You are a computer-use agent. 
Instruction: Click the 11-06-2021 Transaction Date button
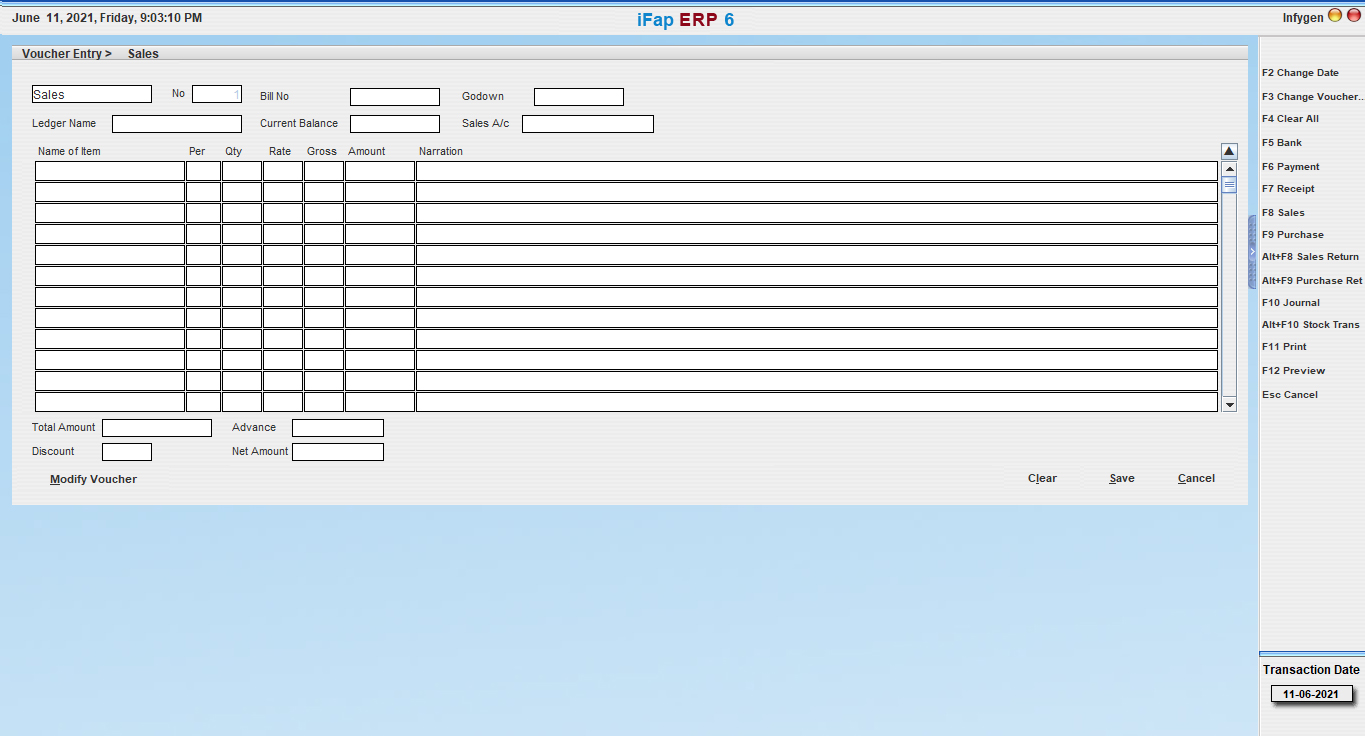tap(1311, 694)
